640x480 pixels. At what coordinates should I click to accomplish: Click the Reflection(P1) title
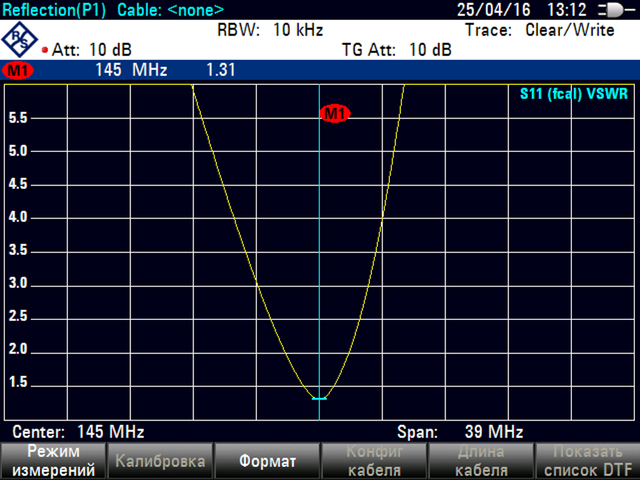point(55,10)
